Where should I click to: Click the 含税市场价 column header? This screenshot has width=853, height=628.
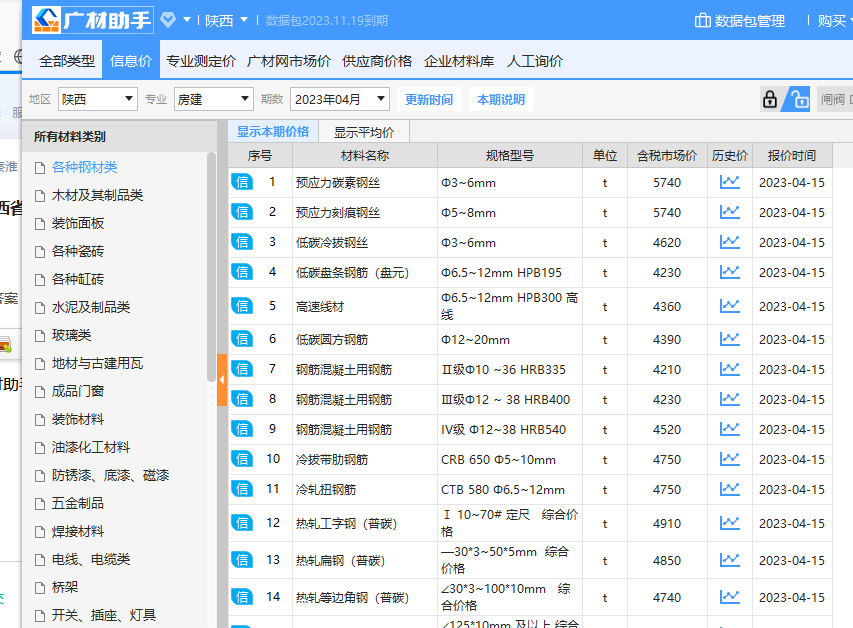coord(667,156)
